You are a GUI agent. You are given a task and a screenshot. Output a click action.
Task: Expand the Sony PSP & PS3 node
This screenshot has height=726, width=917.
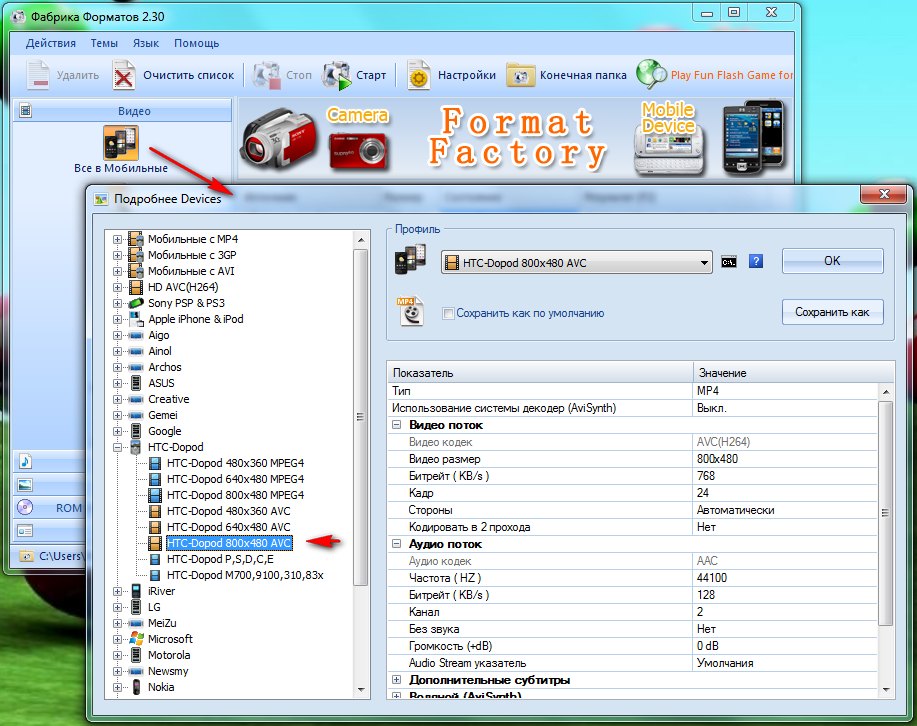click(x=118, y=303)
